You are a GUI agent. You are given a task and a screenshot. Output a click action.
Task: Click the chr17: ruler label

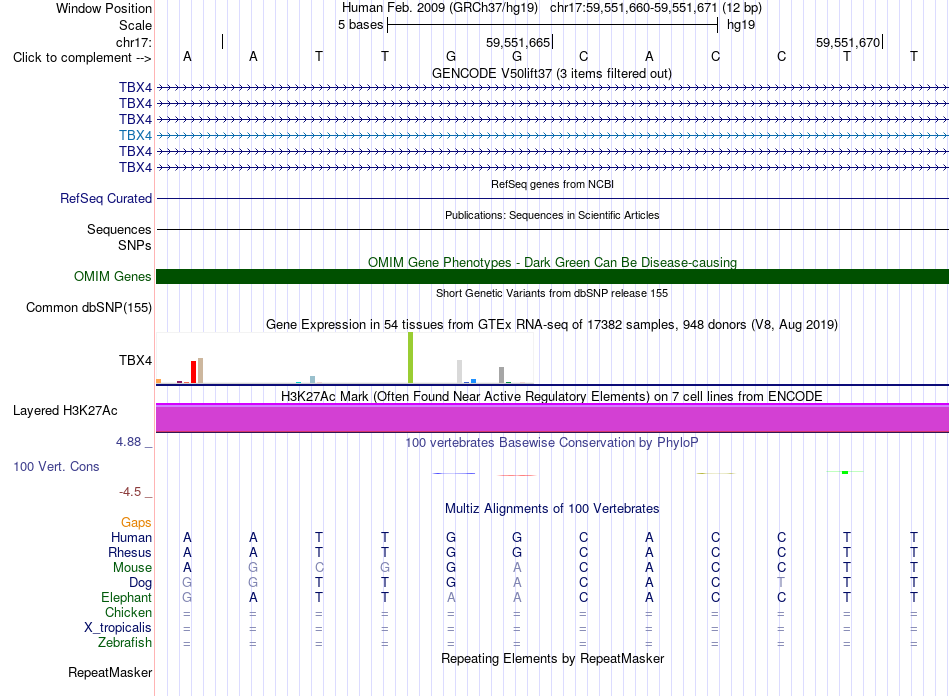[134, 42]
